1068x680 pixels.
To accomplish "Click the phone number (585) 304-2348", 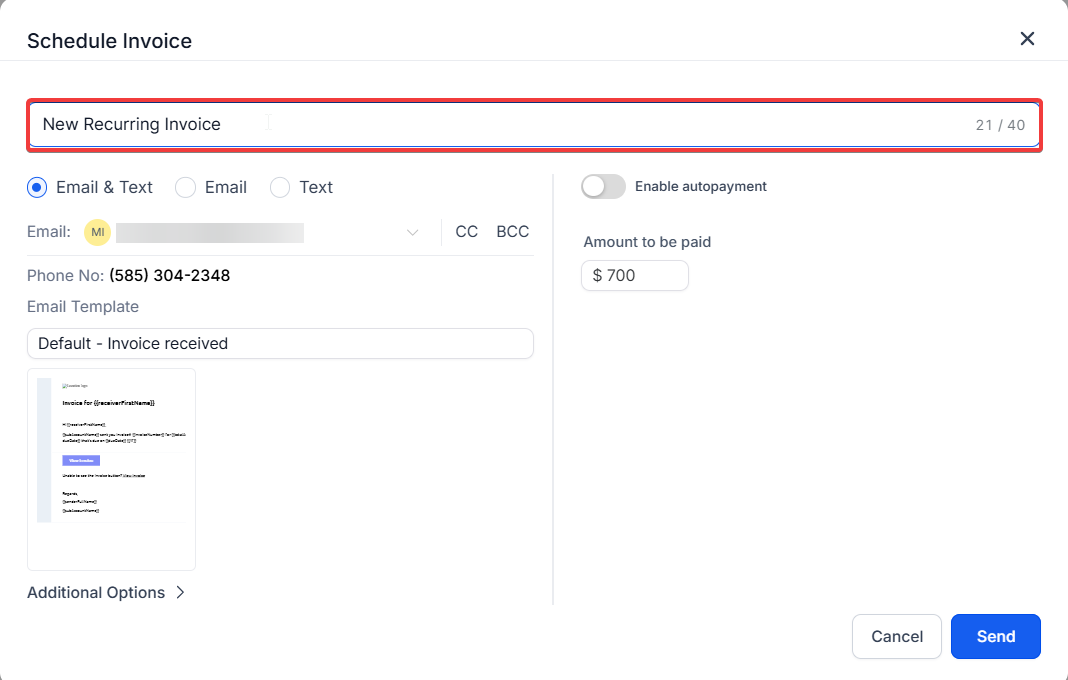I will point(169,275).
